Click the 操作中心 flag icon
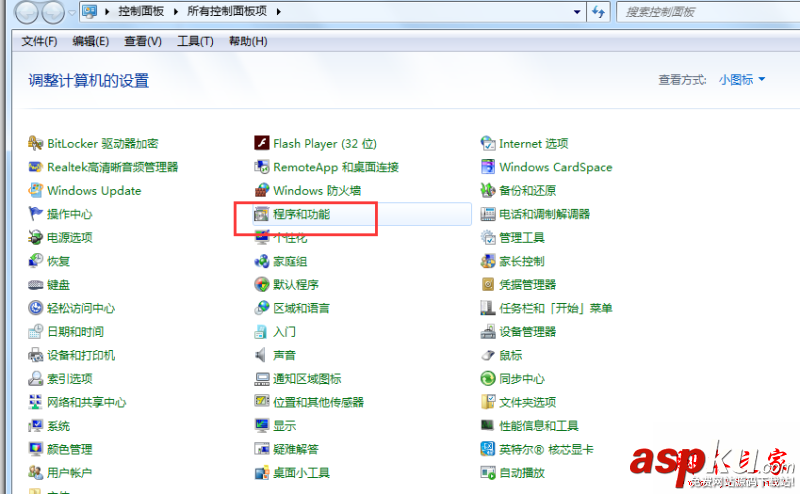This screenshot has width=800, height=494. 35,214
